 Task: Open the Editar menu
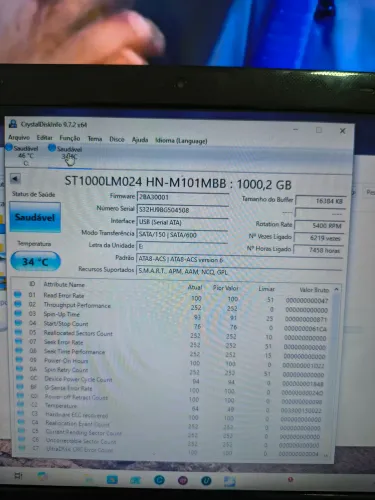[x=44, y=138]
